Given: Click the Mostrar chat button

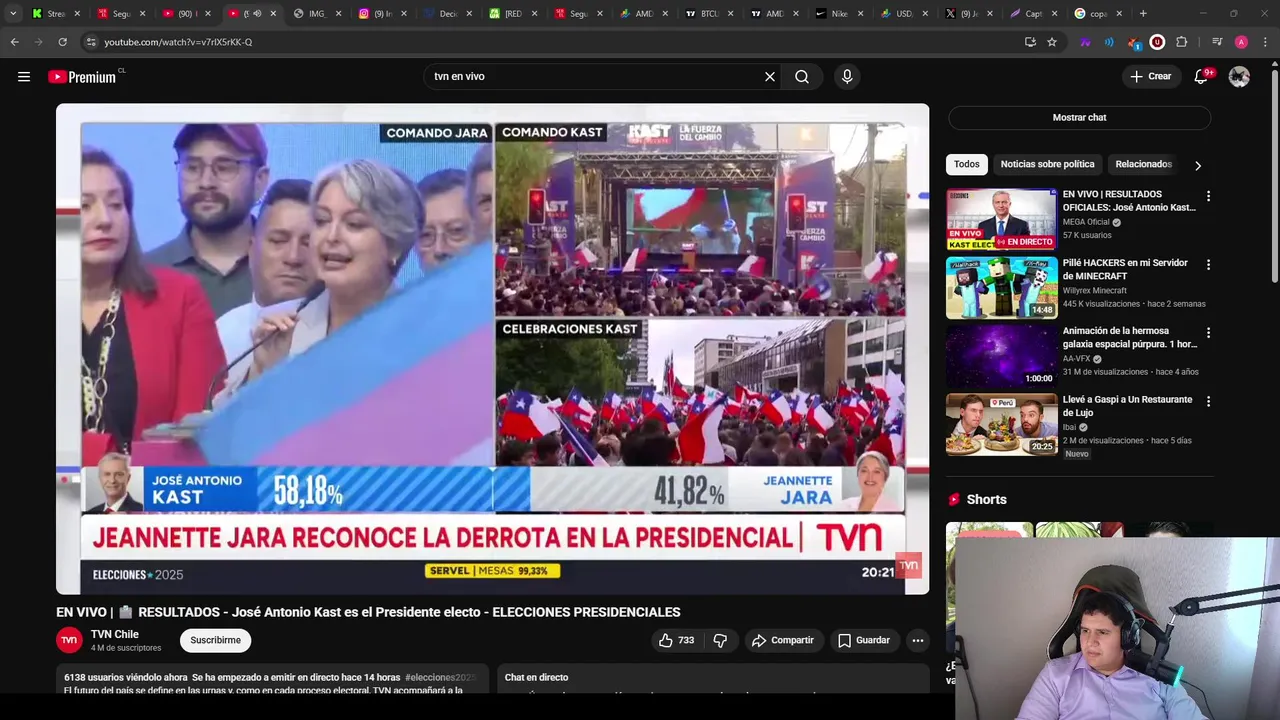Looking at the screenshot, I should point(1079,117).
